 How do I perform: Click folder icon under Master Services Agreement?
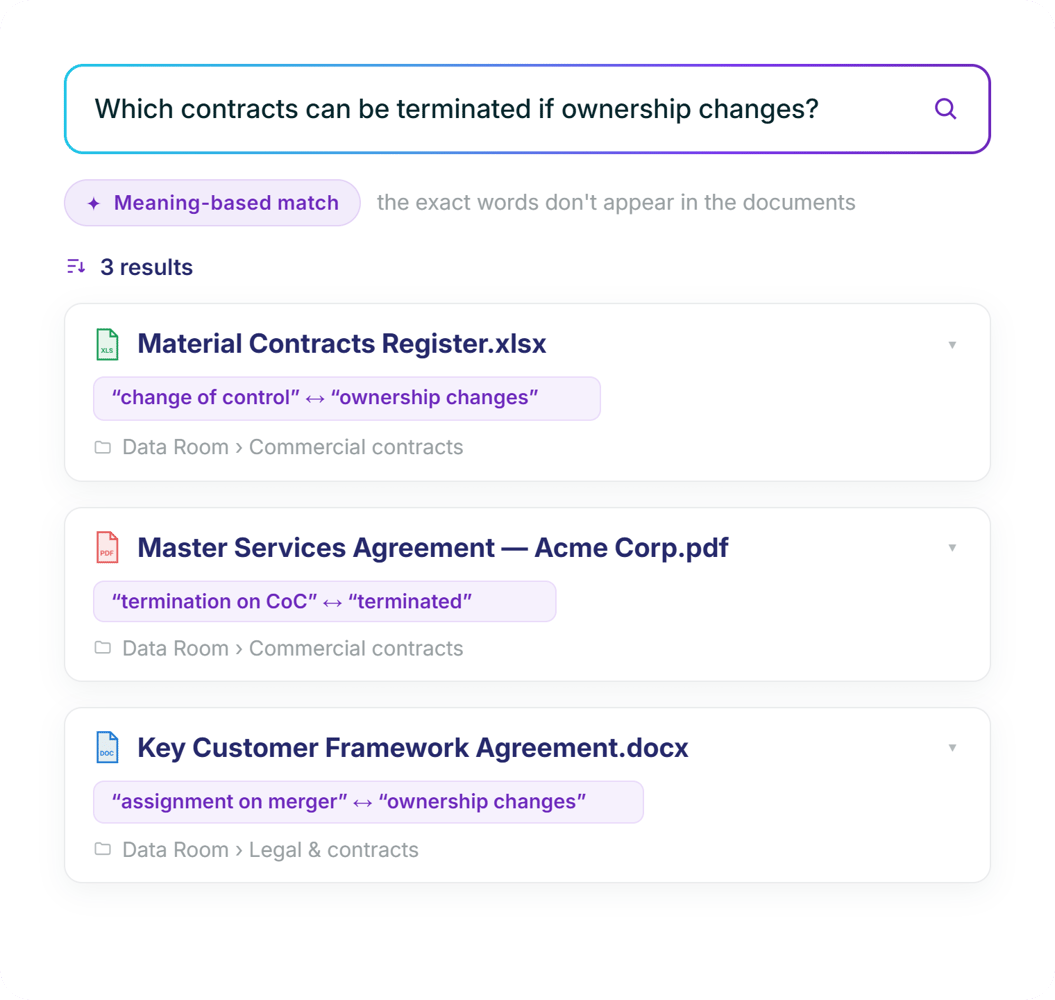(x=102, y=647)
